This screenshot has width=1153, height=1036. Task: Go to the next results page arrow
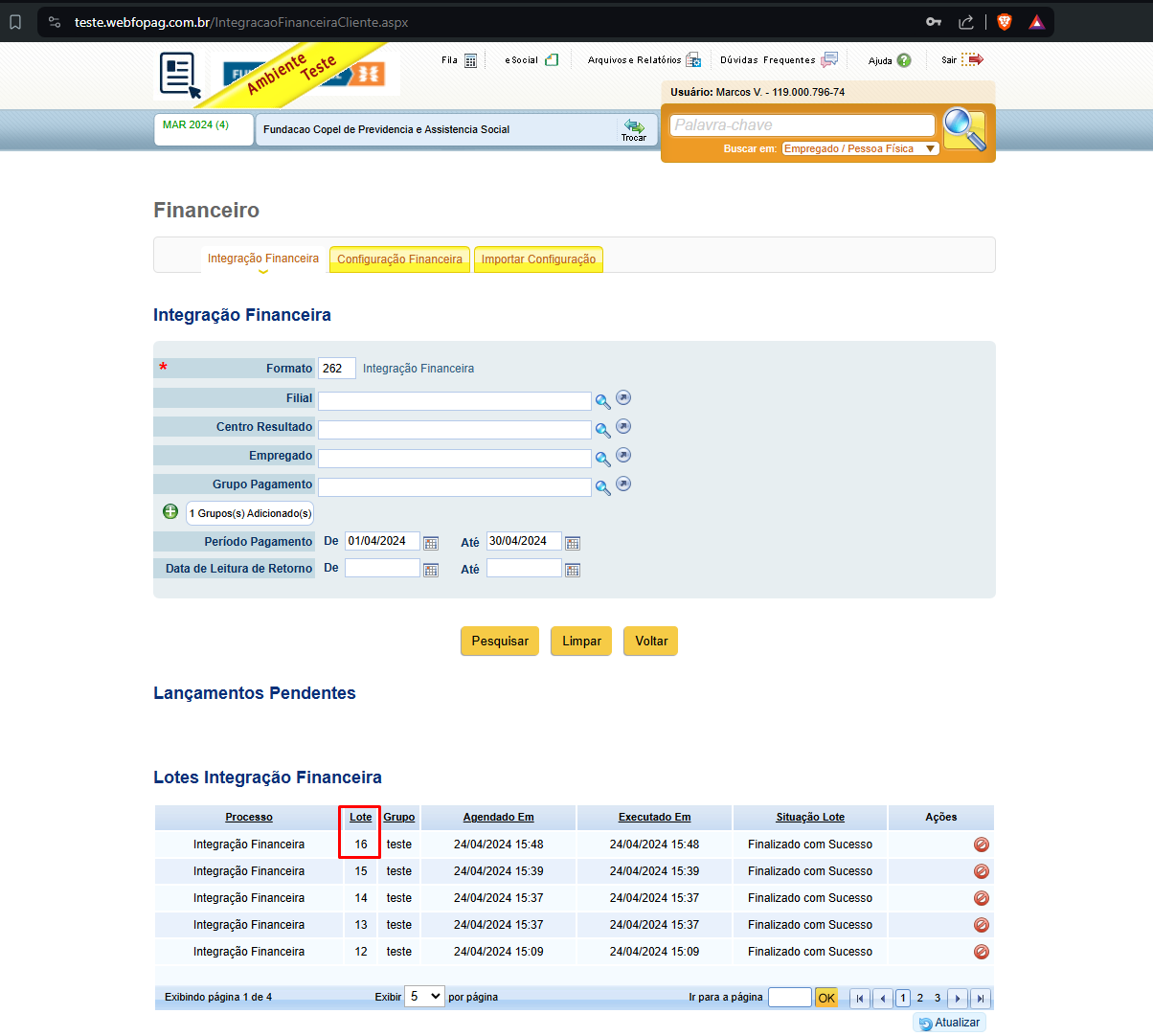[x=958, y=998]
